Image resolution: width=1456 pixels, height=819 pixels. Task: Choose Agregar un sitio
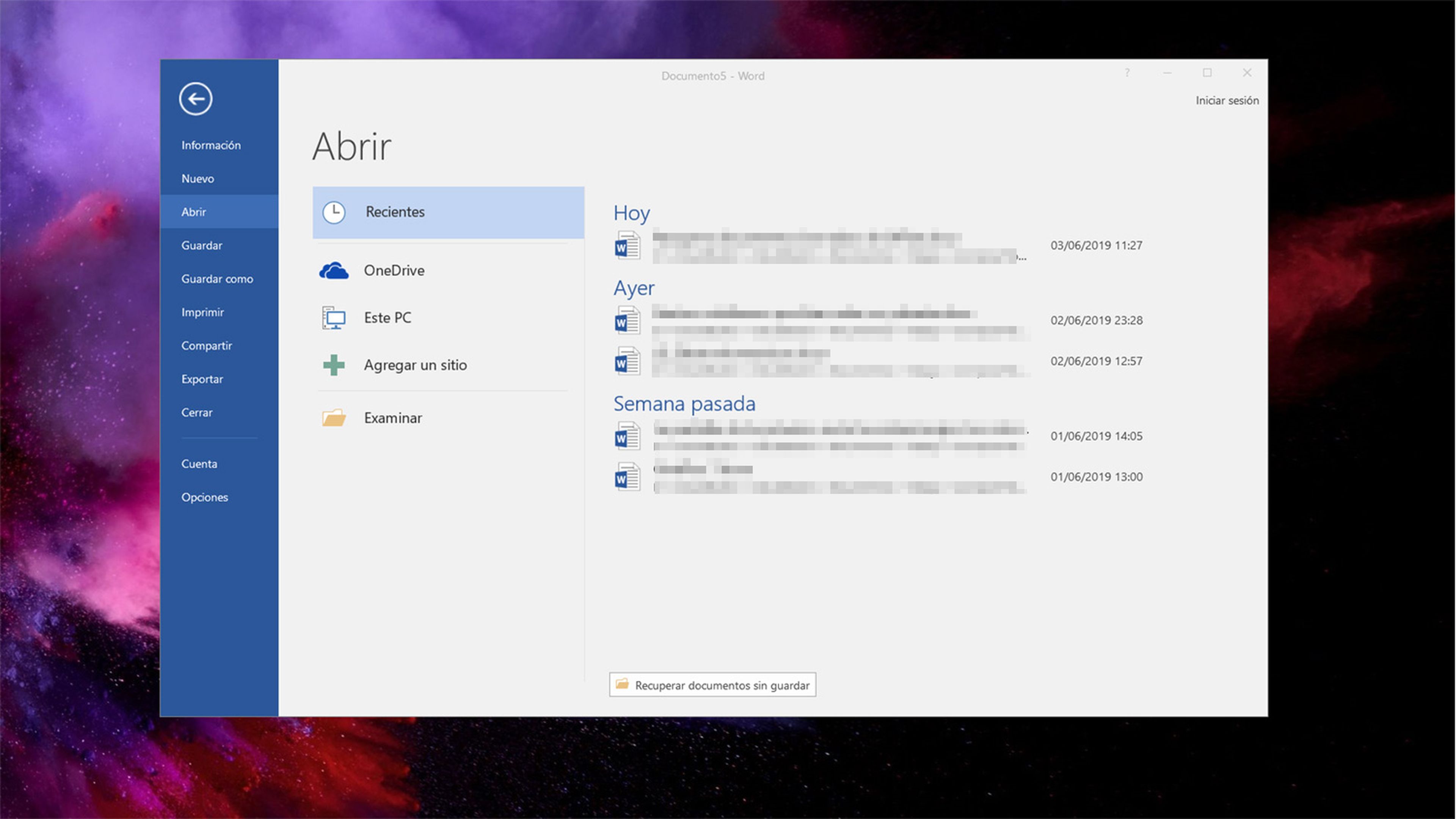point(448,365)
